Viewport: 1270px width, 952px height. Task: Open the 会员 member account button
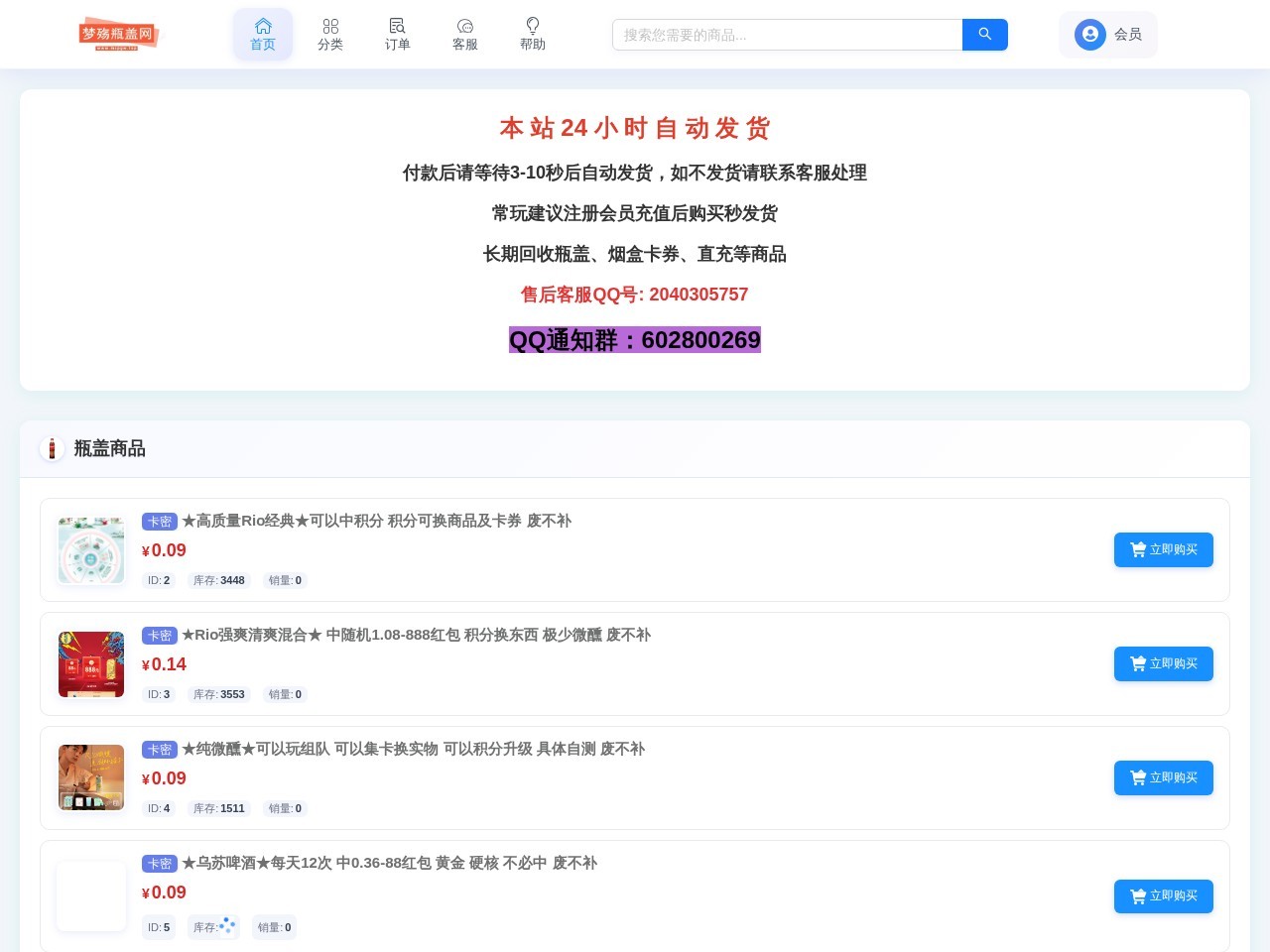[1108, 35]
